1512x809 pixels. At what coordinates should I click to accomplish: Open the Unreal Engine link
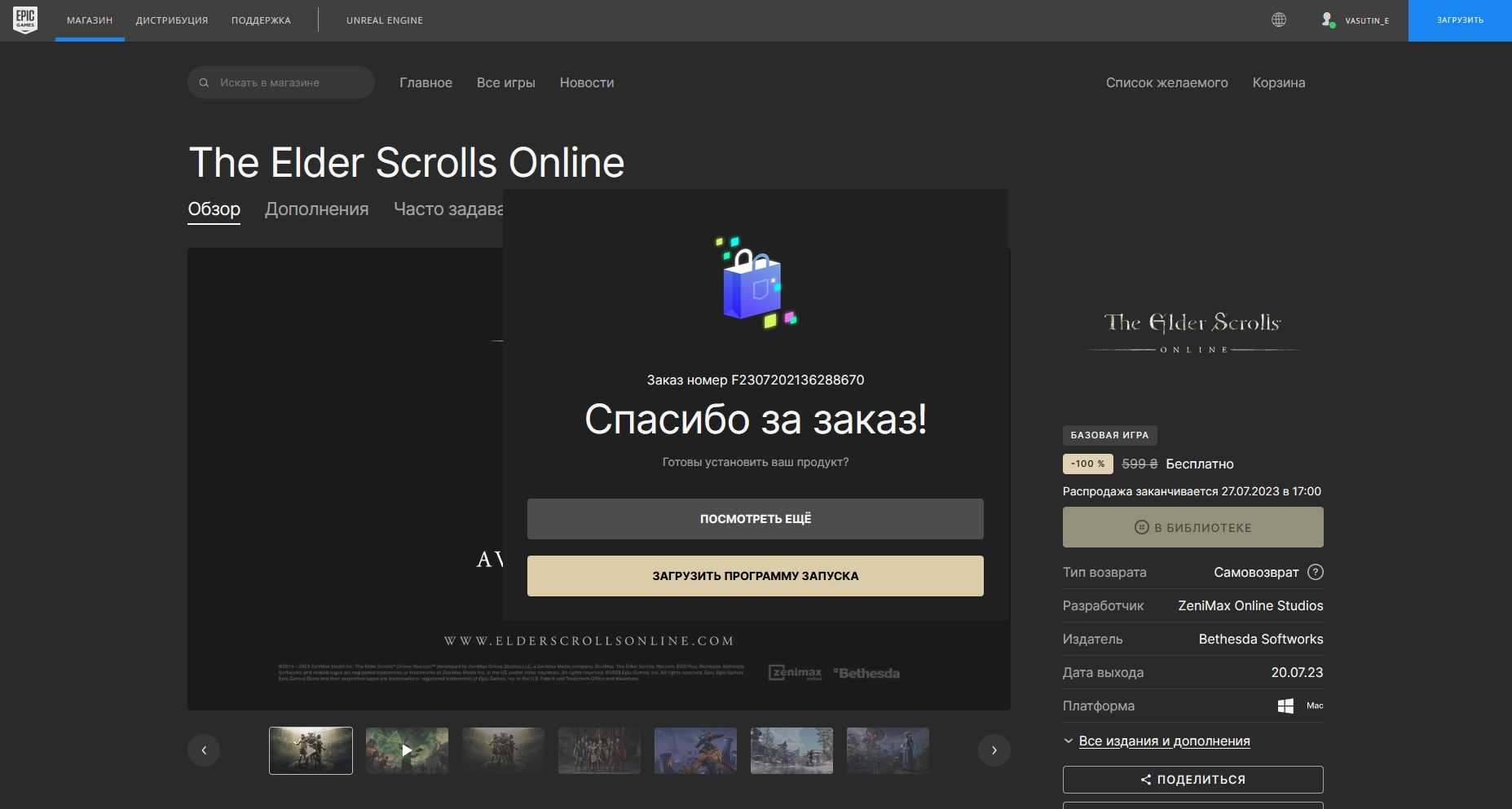click(385, 20)
